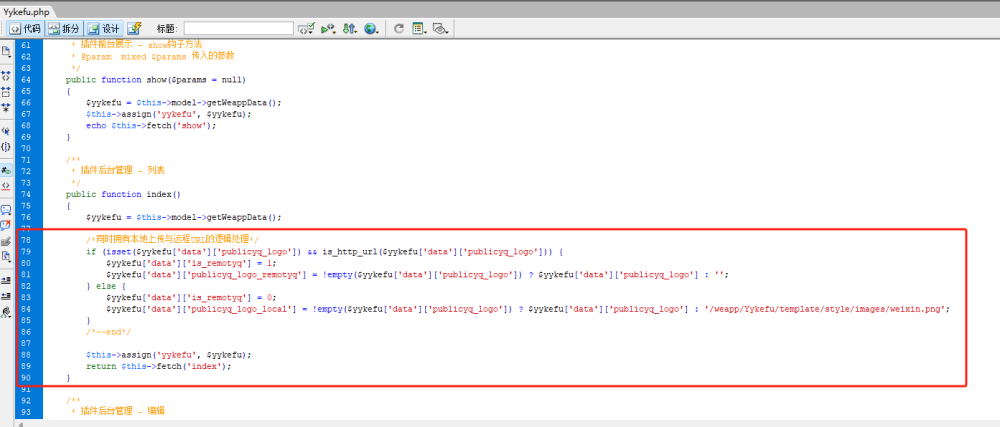Switch to 代码 code view
The width and height of the screenshot is (1000, 427).
pos(26,28)
